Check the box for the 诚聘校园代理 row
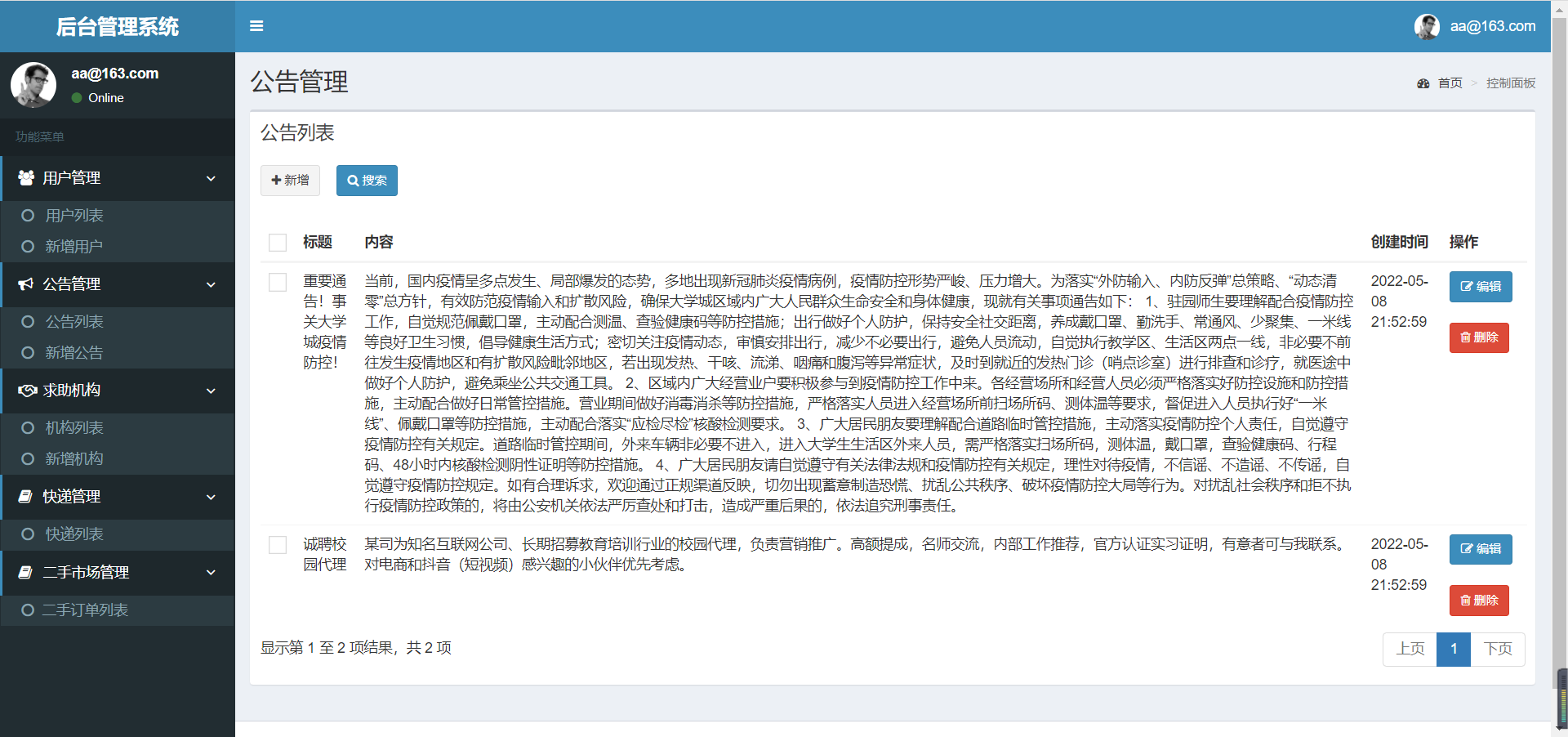This screenshot has width=1568, height=737. [278, 545]
